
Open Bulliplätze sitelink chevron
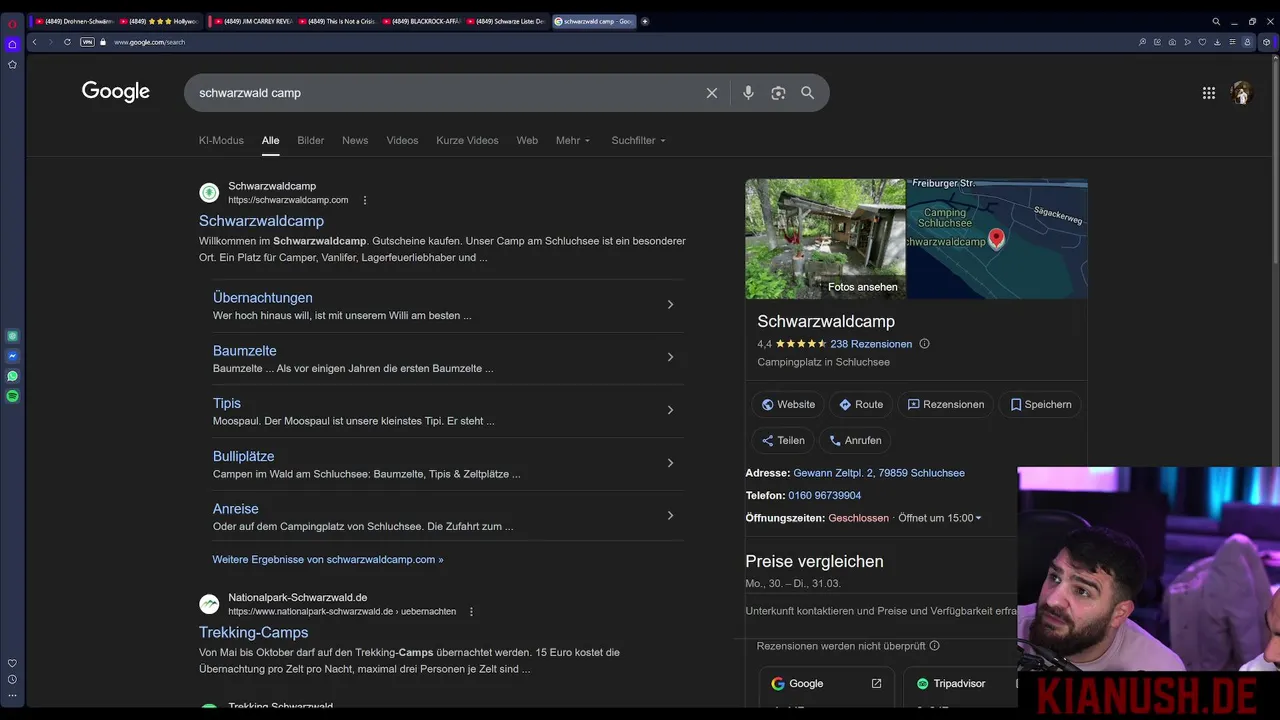(x=670, y=463)
